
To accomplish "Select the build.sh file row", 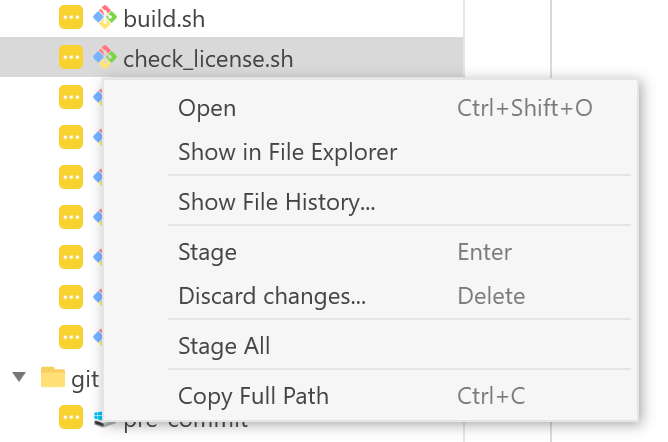I will (232, 18).
